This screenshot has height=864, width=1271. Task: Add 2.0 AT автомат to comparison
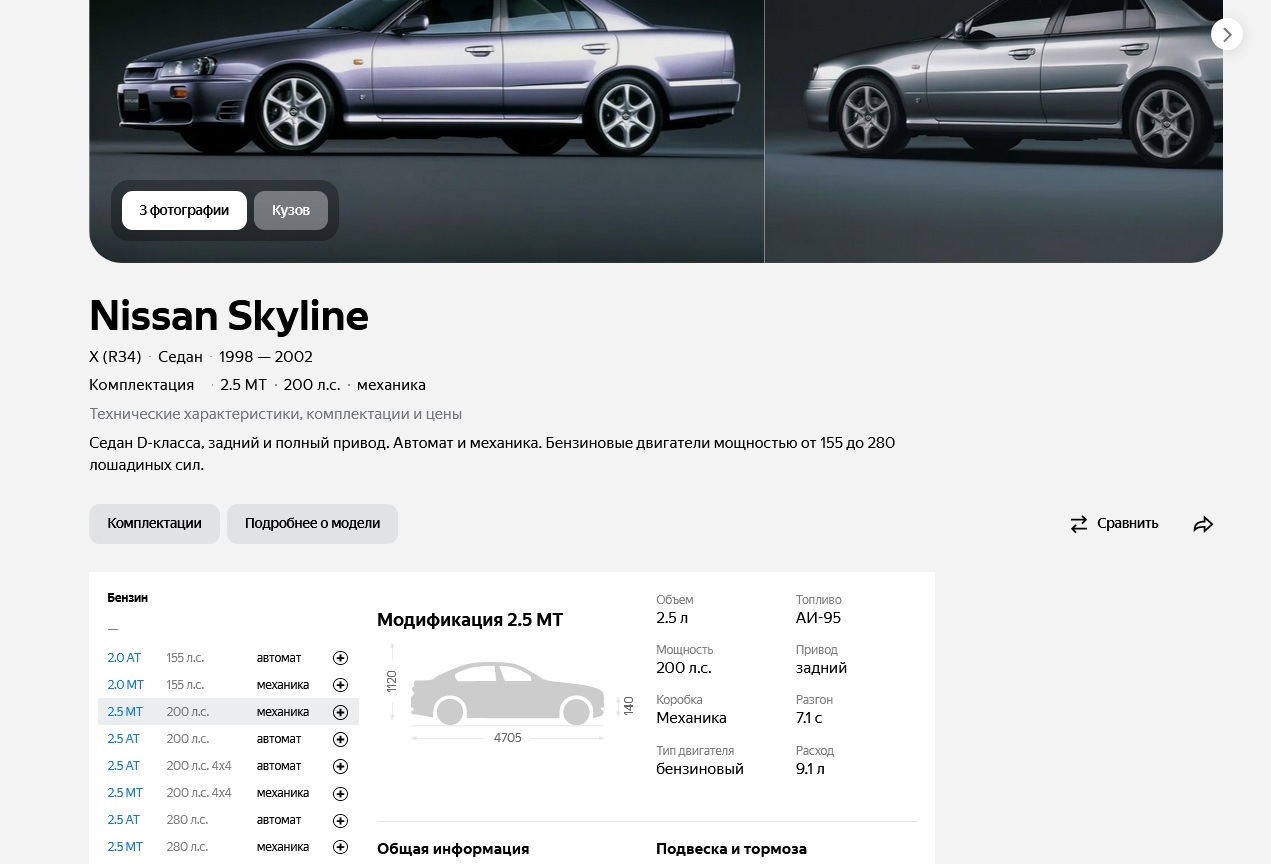pos(340,658)
